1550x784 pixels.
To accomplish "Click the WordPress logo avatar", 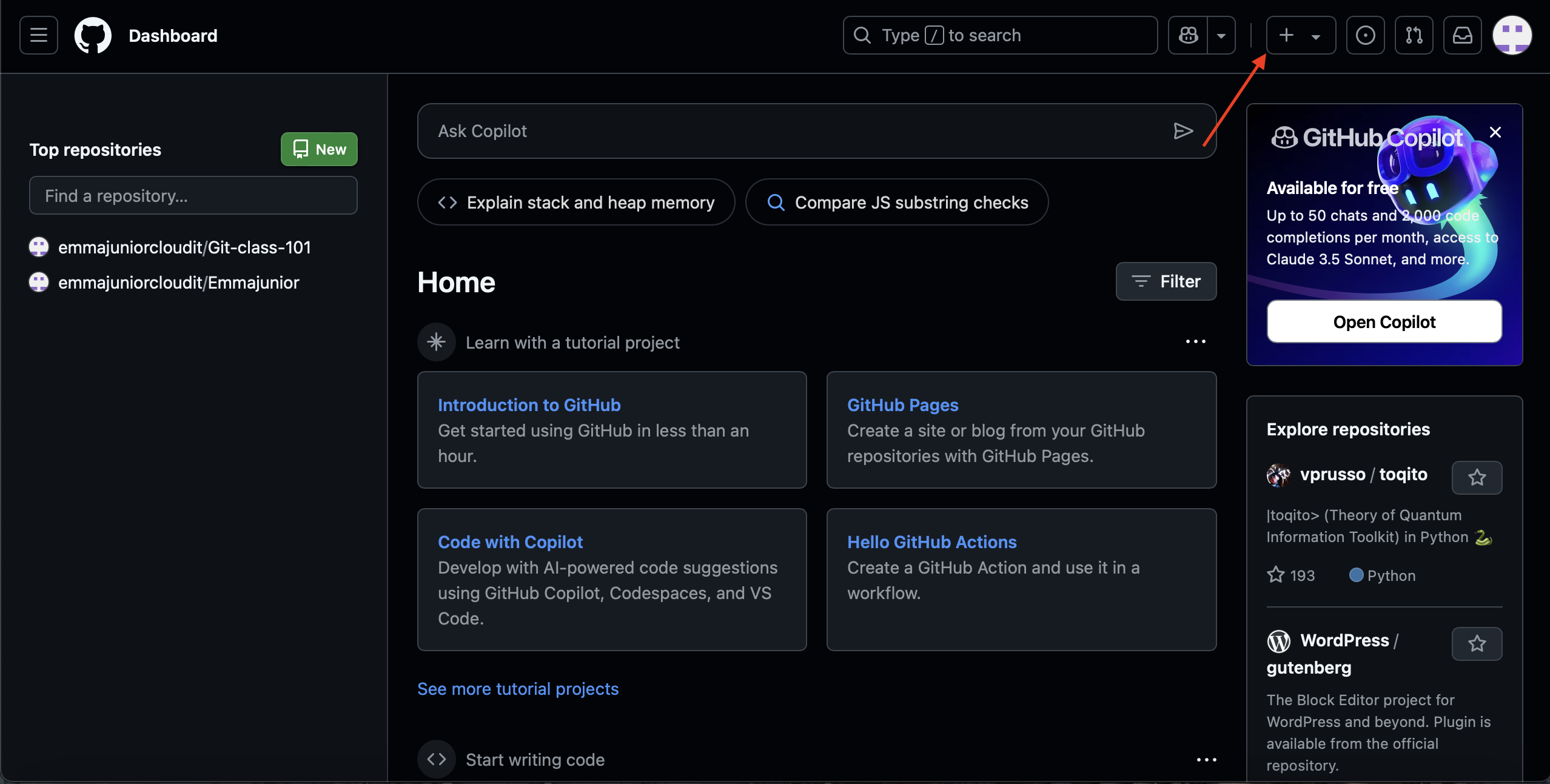I will [x=1278, y=641].
